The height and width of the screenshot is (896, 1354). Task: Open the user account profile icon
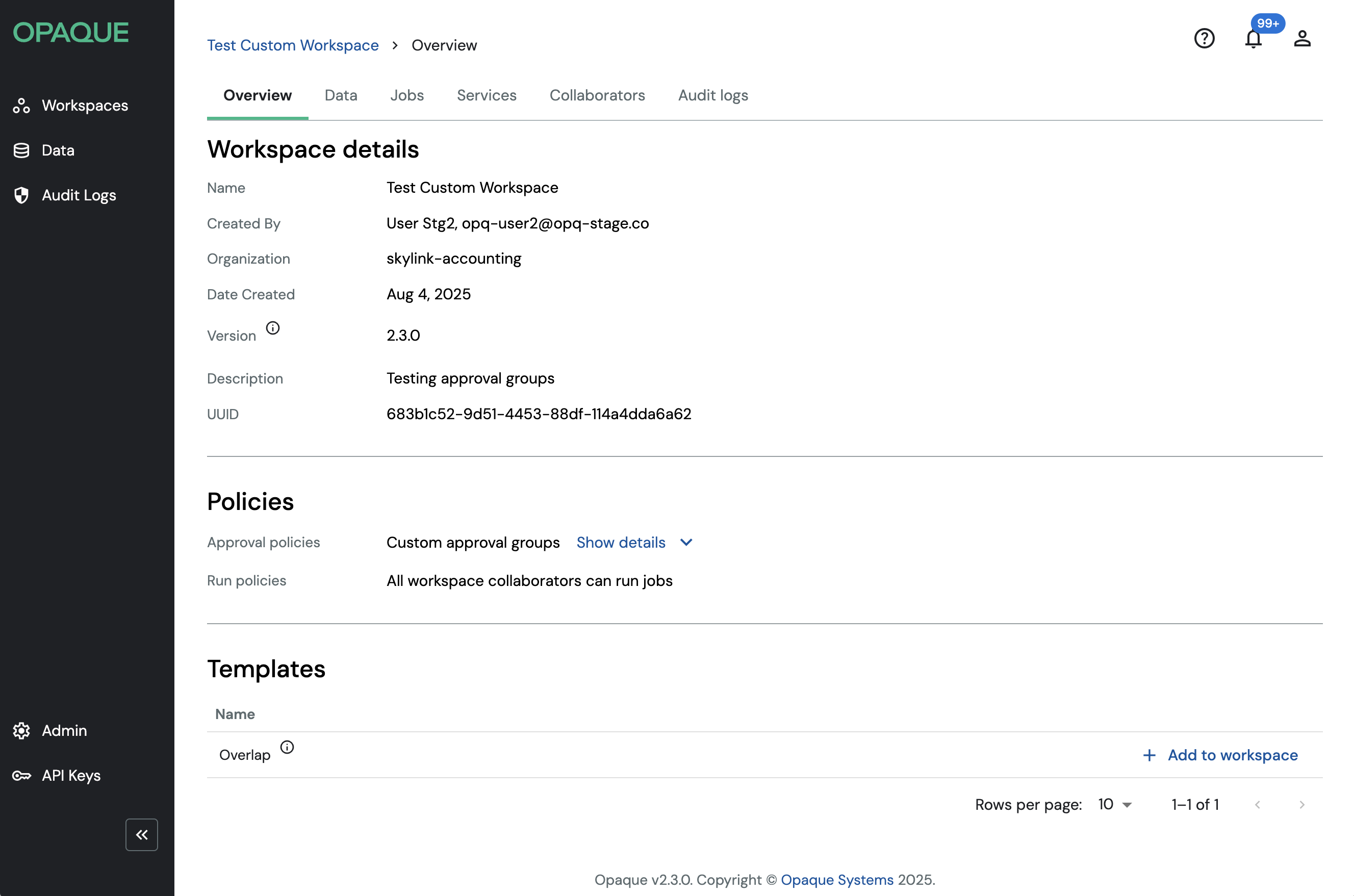[1302, 38]
